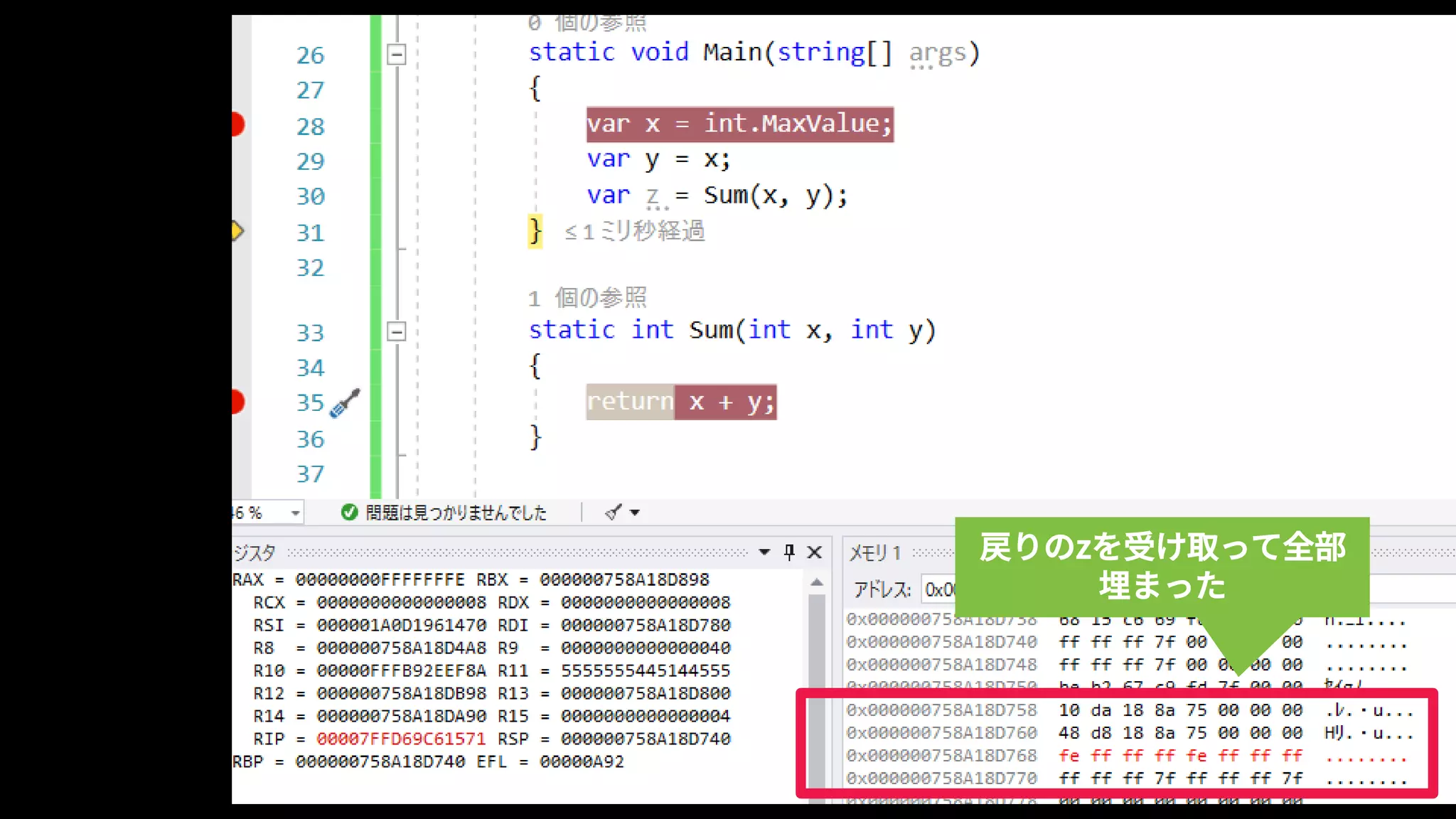Click the 'var x = int.MaxValue;' statement

[x=739, y=124]
